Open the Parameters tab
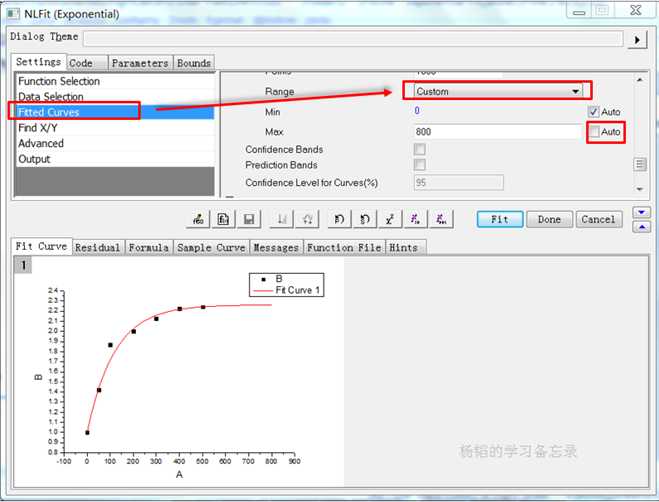The image size is (659, 502). [x=140, y=63]
